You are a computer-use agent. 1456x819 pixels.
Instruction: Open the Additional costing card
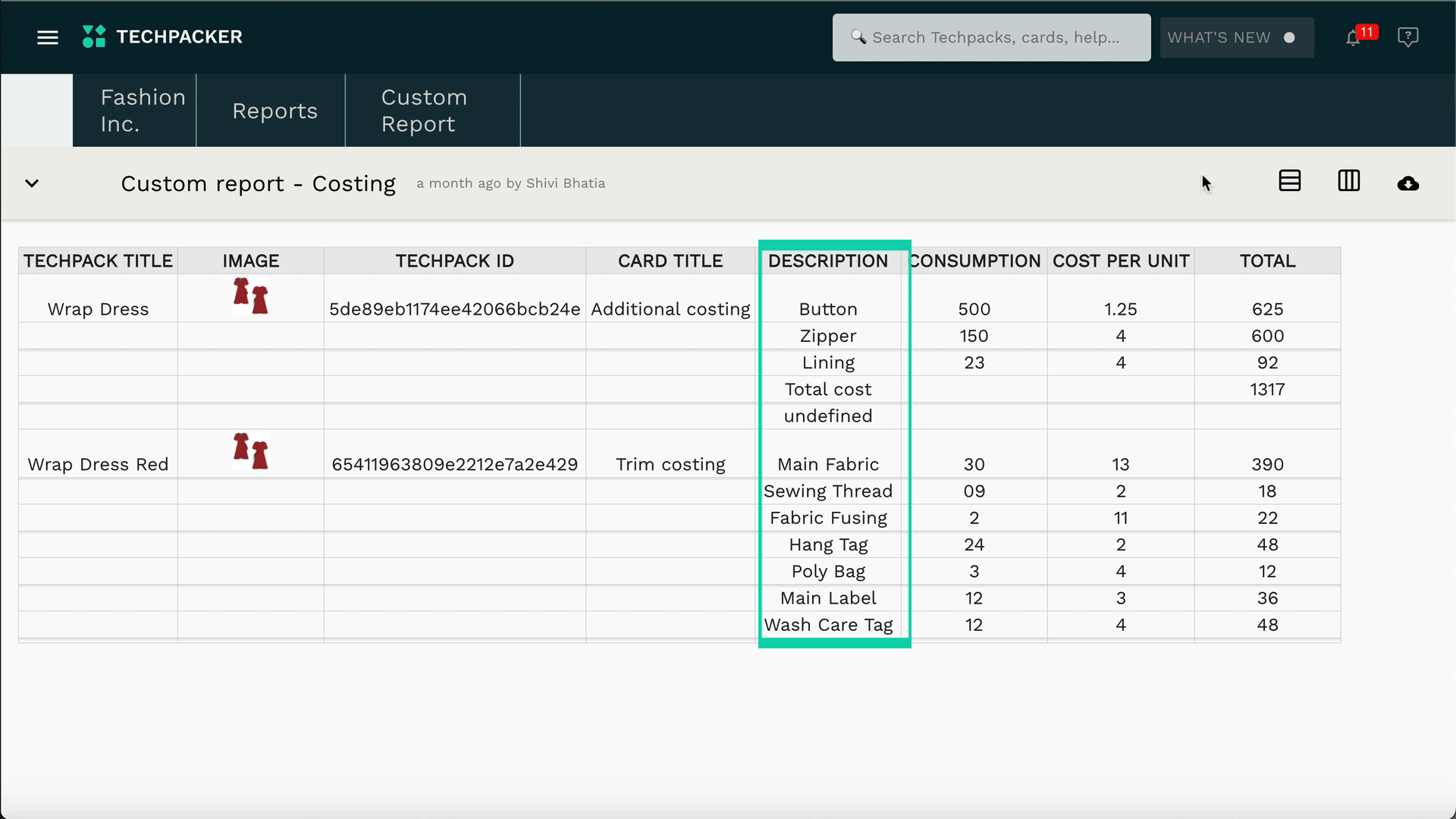[x=670, y=309]
